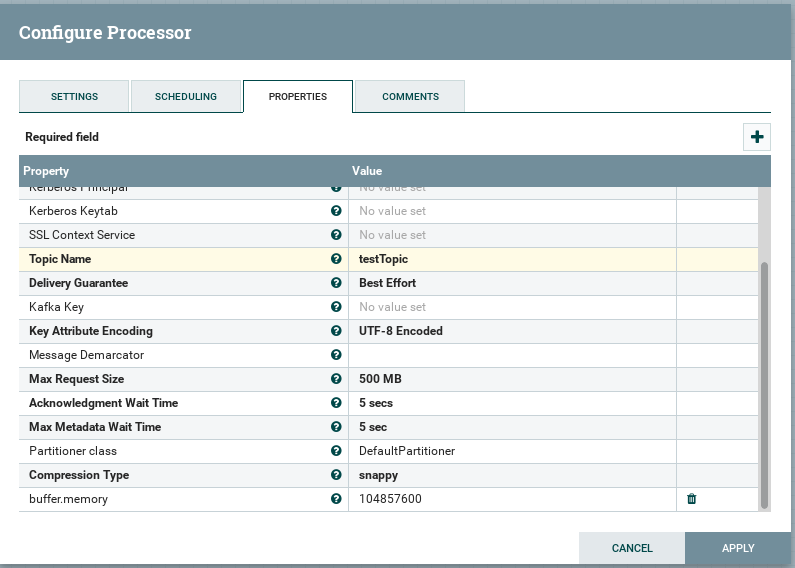Screen dimensions: 795x568
Task: Select the Delivery Guarantee property label
Action: click(x=79, y=283)
